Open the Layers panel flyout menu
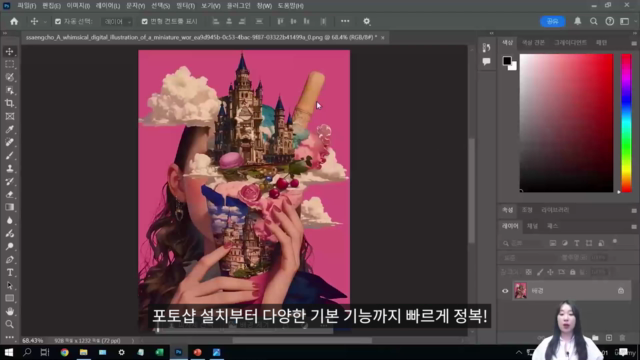The image size is (640, 360). point(633,227)
